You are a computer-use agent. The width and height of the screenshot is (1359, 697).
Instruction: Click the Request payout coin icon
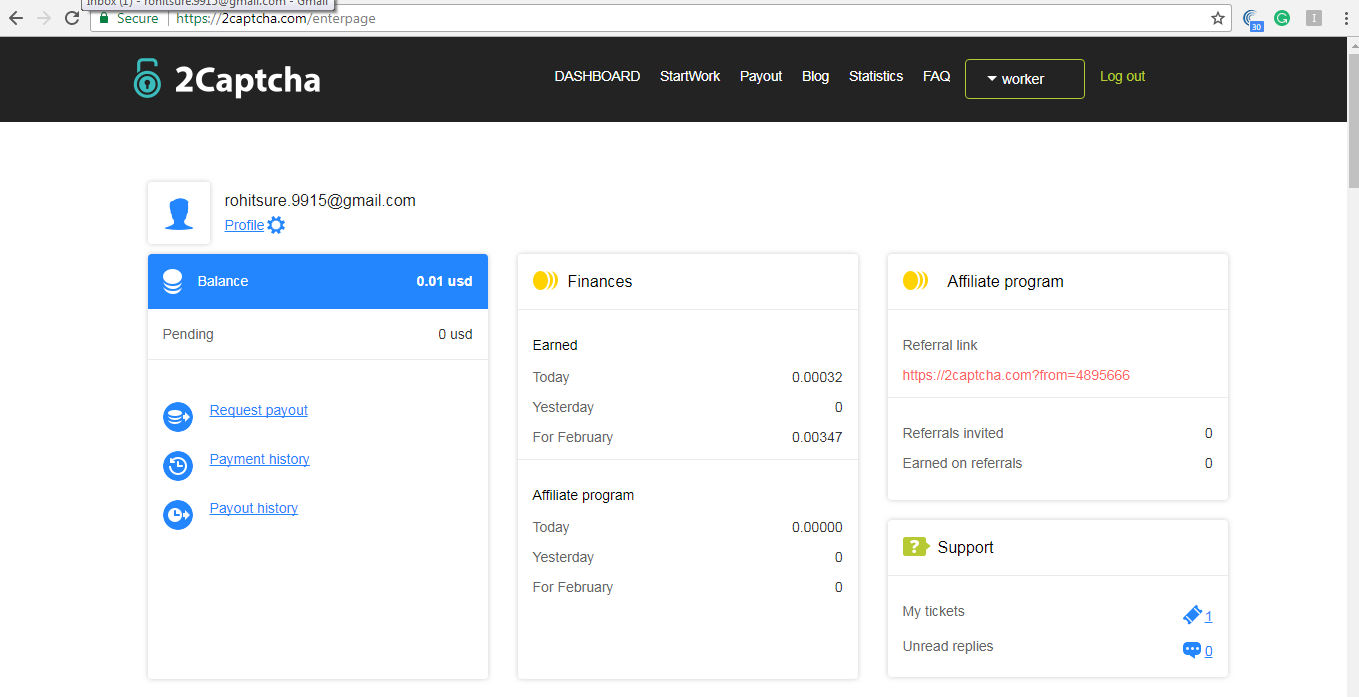pyautogui.click(x=178, y=417)
